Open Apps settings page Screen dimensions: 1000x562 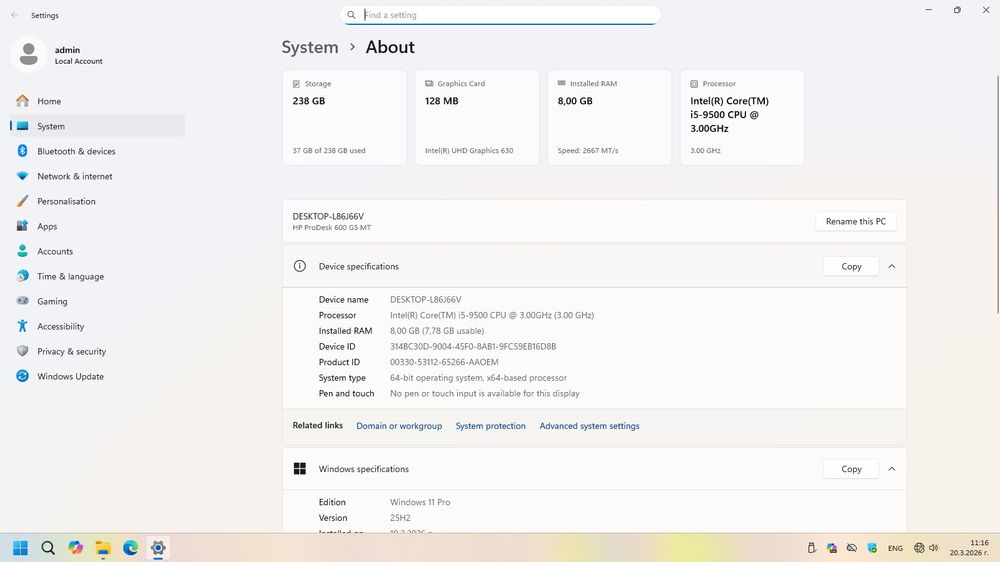[x=97, y=226]
